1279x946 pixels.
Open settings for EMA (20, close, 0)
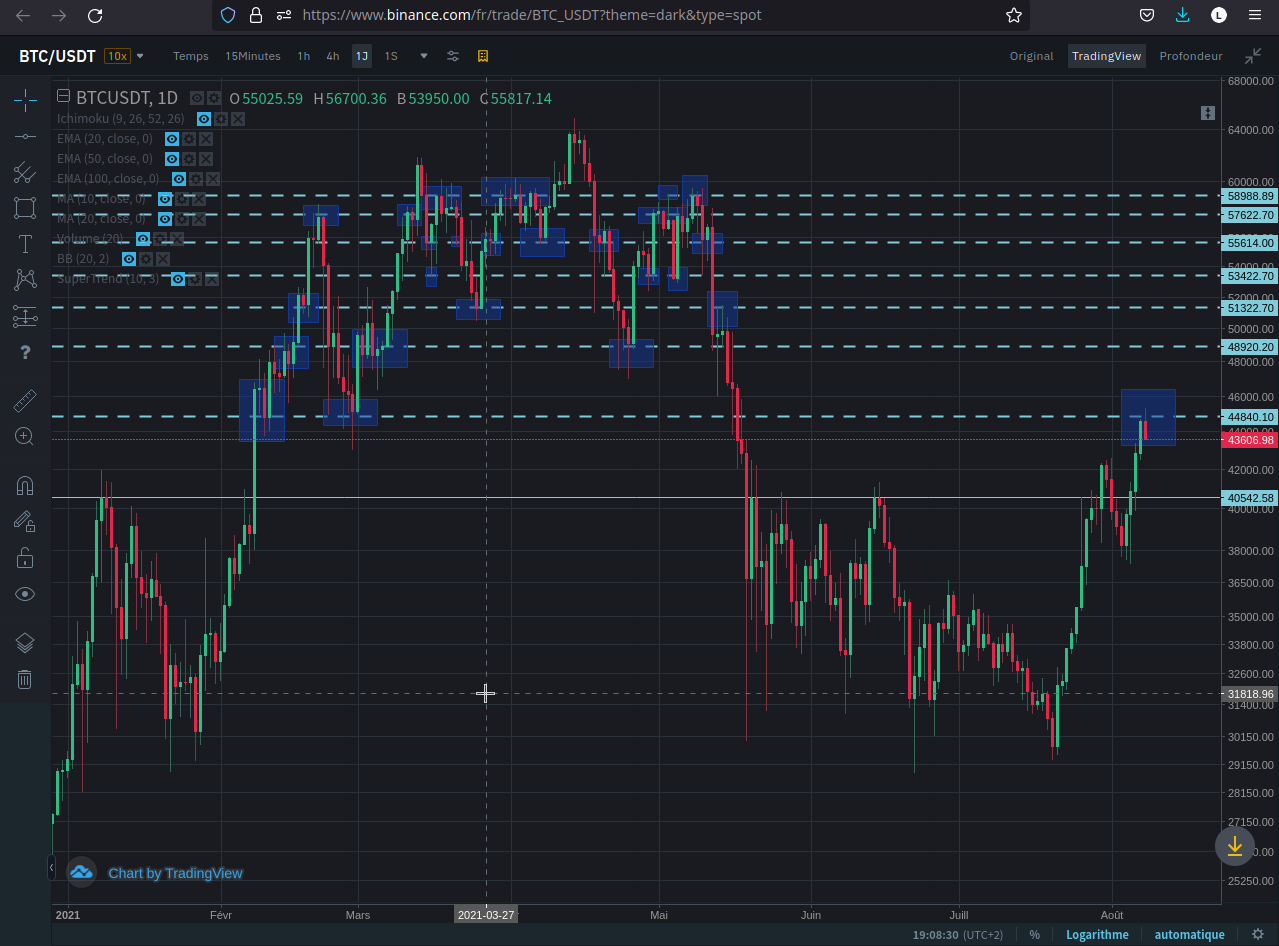188,139
